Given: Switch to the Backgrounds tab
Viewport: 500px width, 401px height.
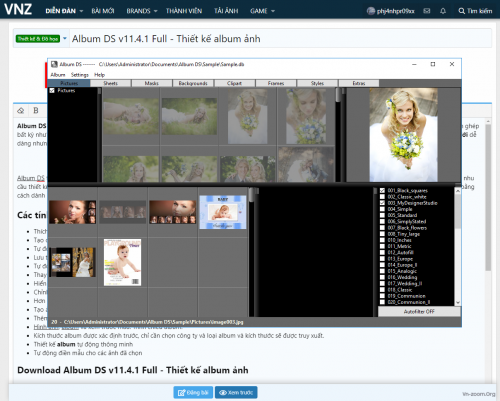Looking at the screenshot, I should tap(193, 83).
